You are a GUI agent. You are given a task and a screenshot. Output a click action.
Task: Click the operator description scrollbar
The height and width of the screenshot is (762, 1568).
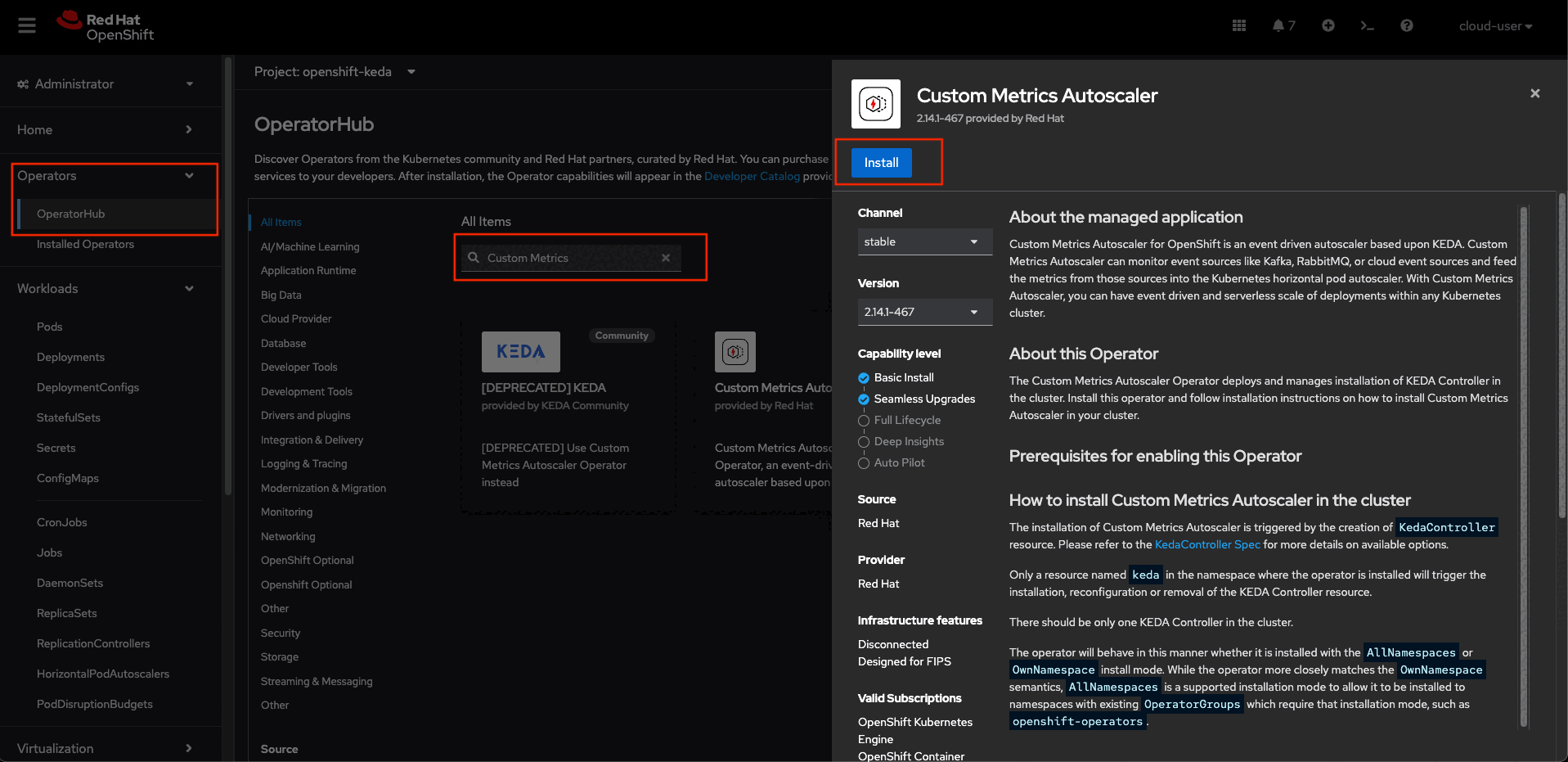point(1523,467)
